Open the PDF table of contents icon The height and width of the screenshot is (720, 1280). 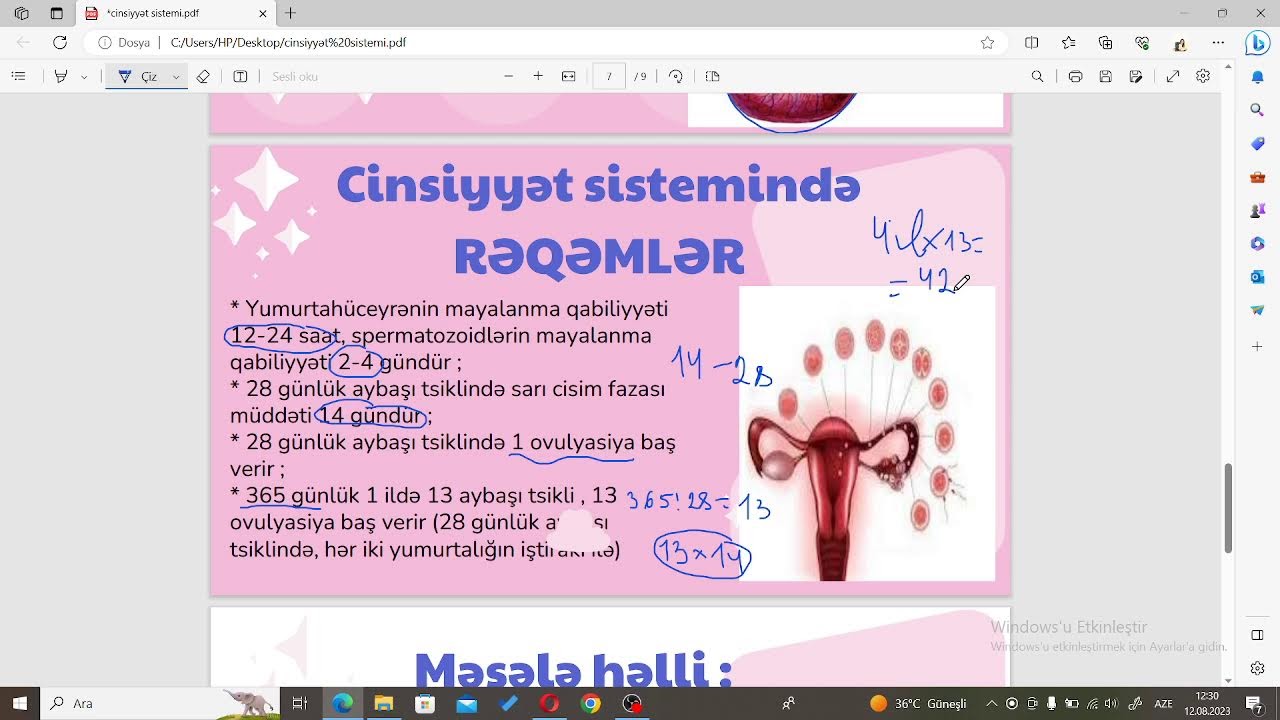coord(19,76)
